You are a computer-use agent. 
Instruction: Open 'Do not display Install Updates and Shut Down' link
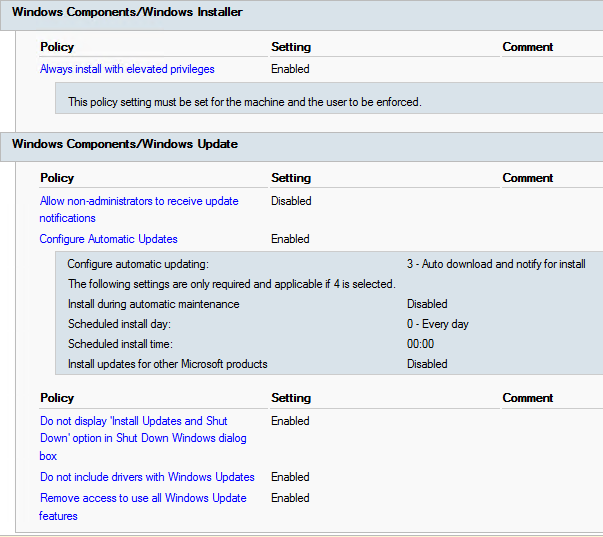[x=143, y=438]
